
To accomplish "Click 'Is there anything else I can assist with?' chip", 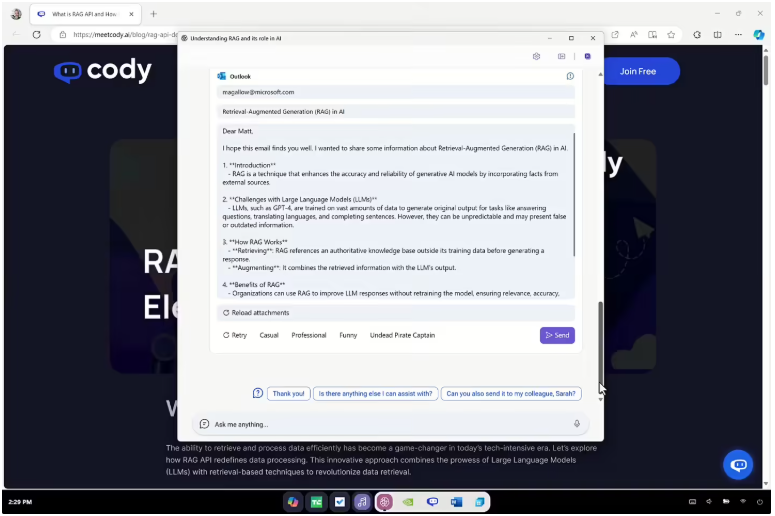I will click(375, 393).
